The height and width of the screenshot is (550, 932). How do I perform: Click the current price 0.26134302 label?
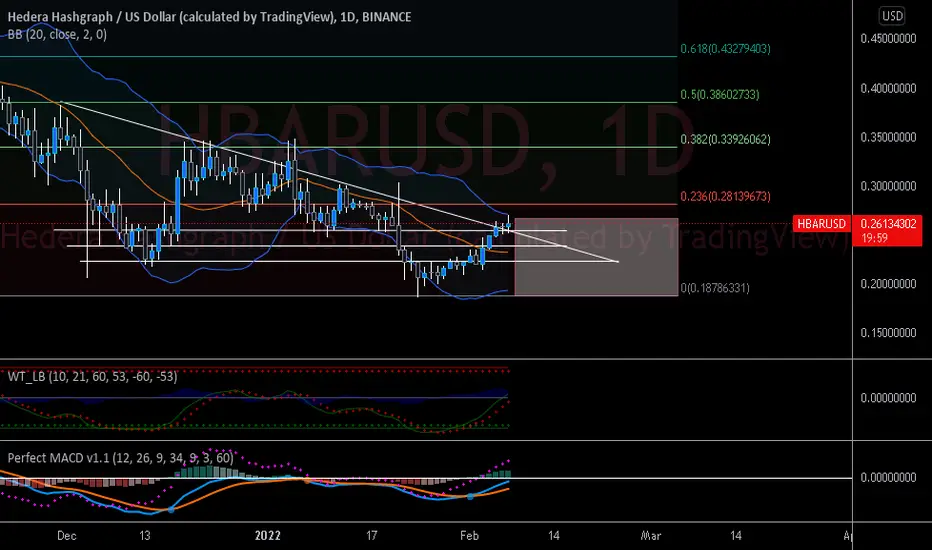click(x=888, y=224)
